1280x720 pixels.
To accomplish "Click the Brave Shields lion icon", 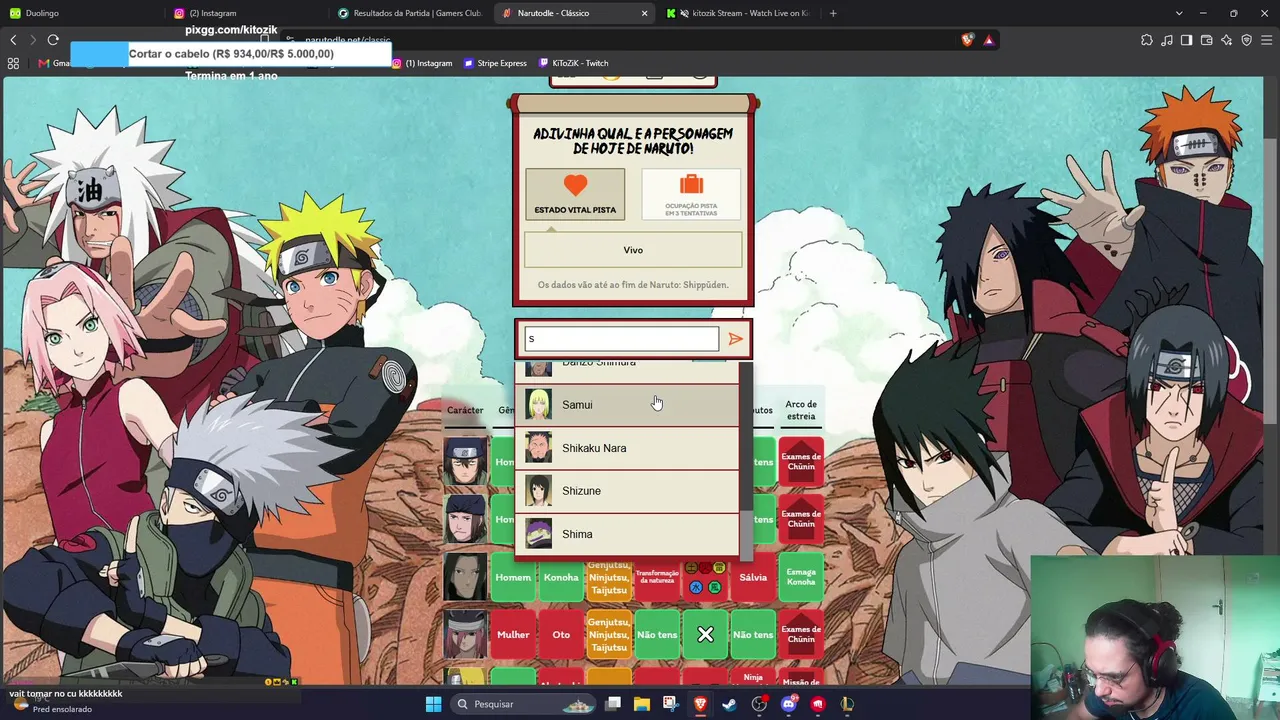I will click(967, 40).
